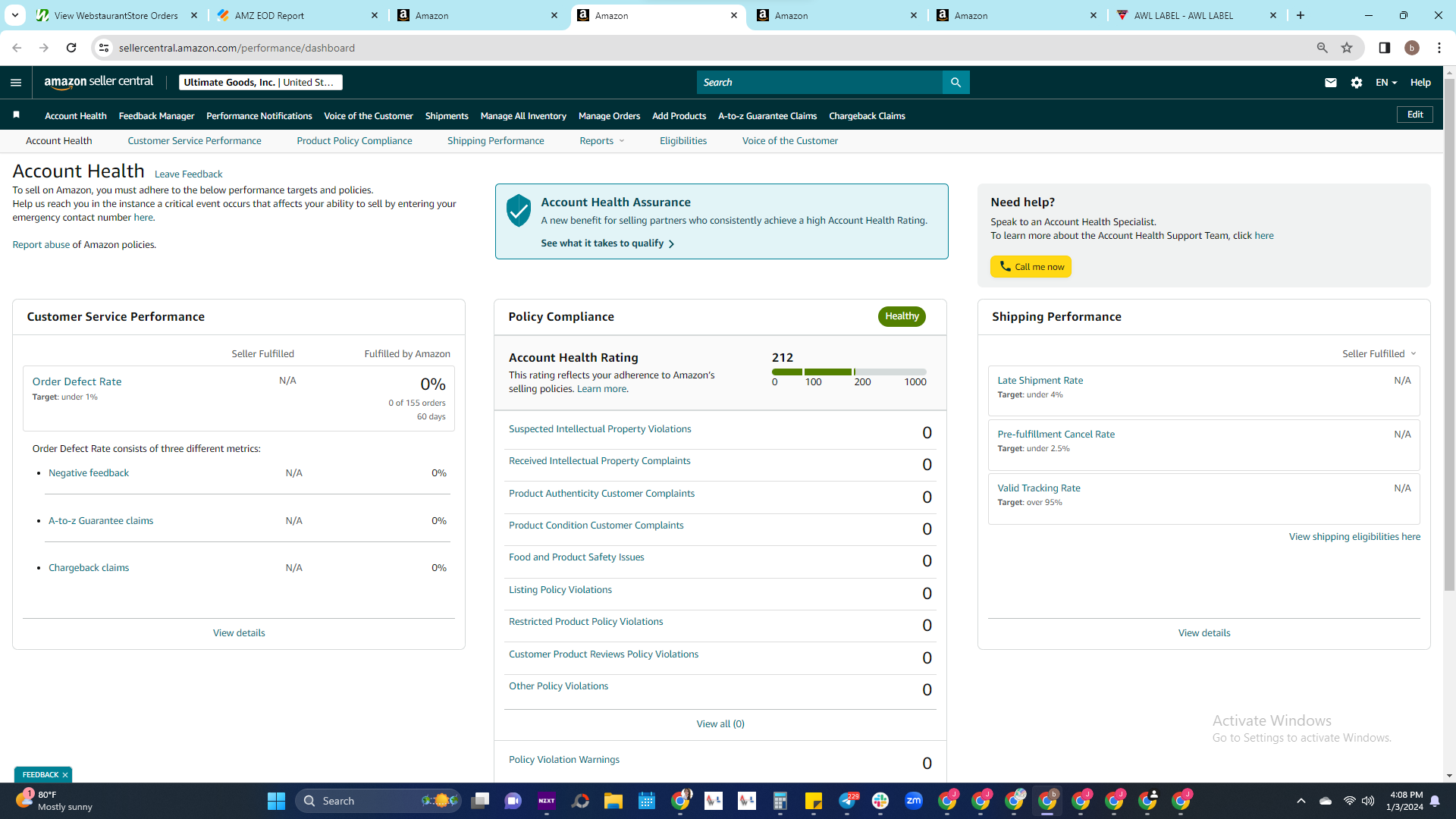This screenshot has height=819, width=1456.
Task: Open the tab search dropdown arrow in Chrome
Action: click(14, 15)
